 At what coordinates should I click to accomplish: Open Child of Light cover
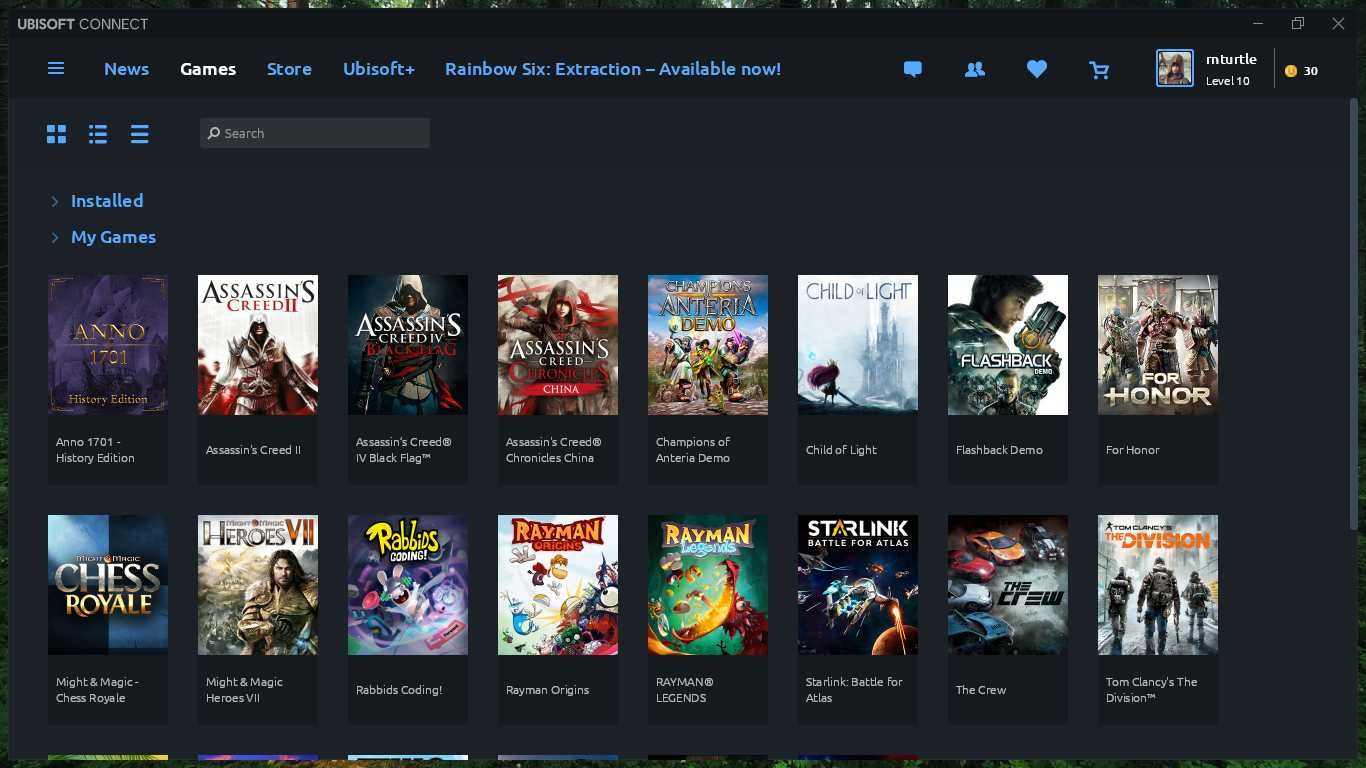pos(858,345)
